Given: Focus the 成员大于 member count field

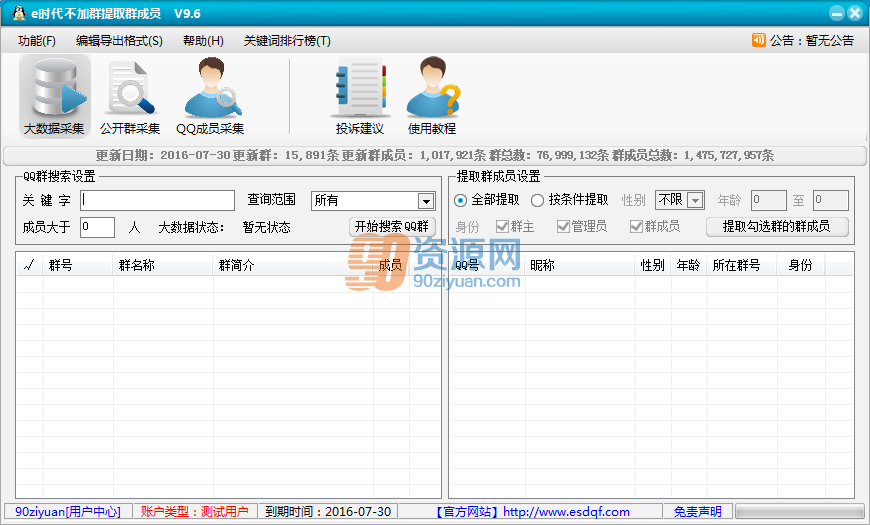Looking at the screenshot, I should [98, 227].
